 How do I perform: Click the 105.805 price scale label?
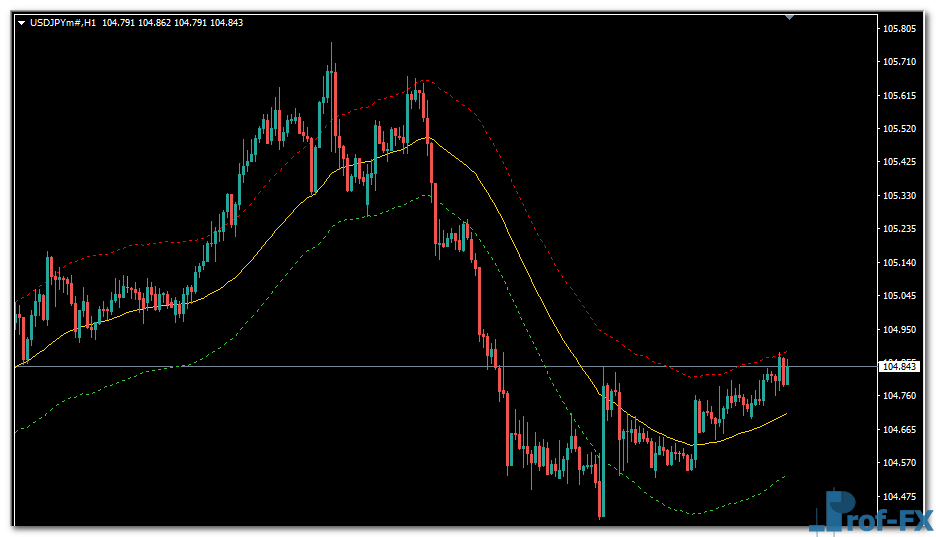click(x=900, y=29)
